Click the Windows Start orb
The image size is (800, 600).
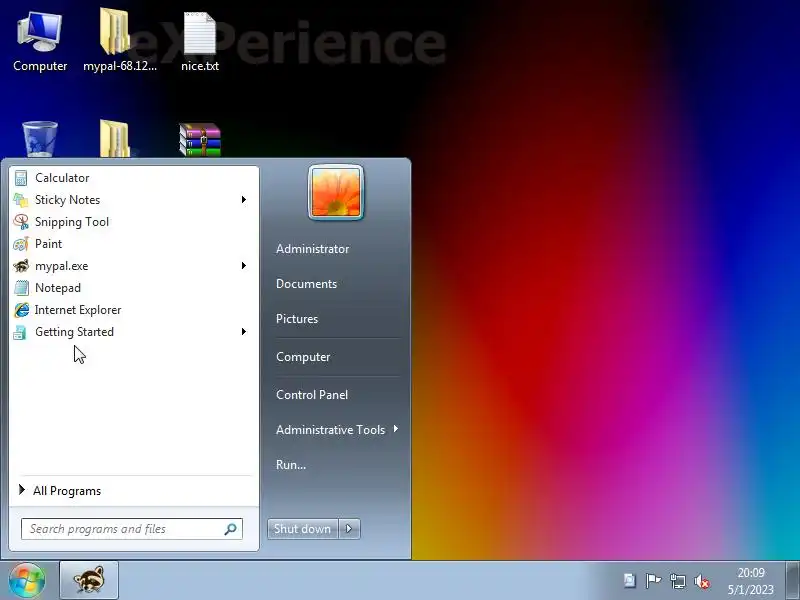pyautogui.click(x=27, y=581)
